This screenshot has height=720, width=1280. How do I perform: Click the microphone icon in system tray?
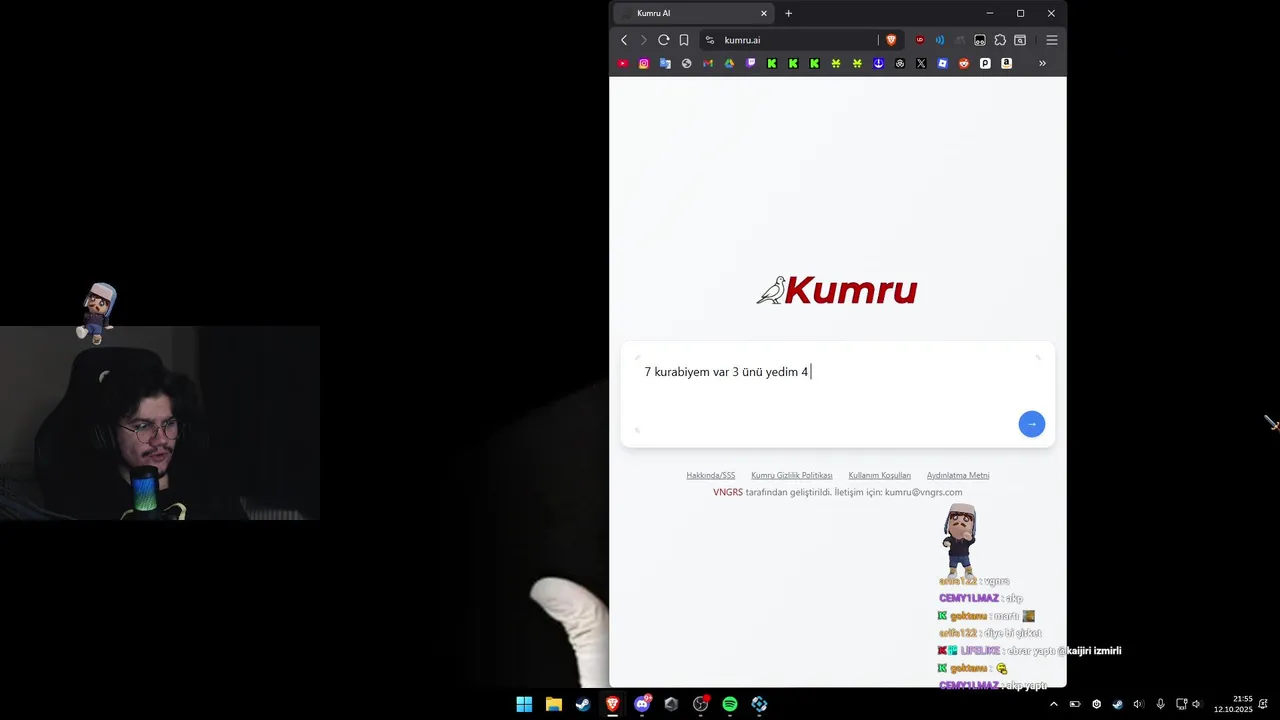(1160, 704)
